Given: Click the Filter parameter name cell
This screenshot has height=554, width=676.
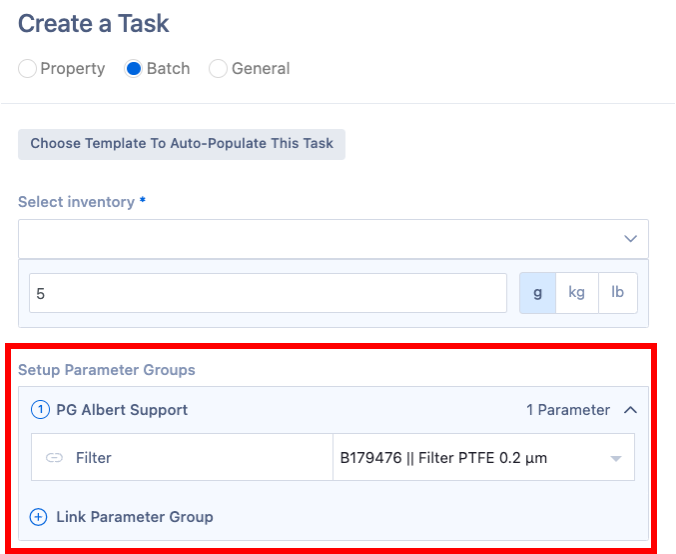Looking at the screenshot, I should point(94,458).
